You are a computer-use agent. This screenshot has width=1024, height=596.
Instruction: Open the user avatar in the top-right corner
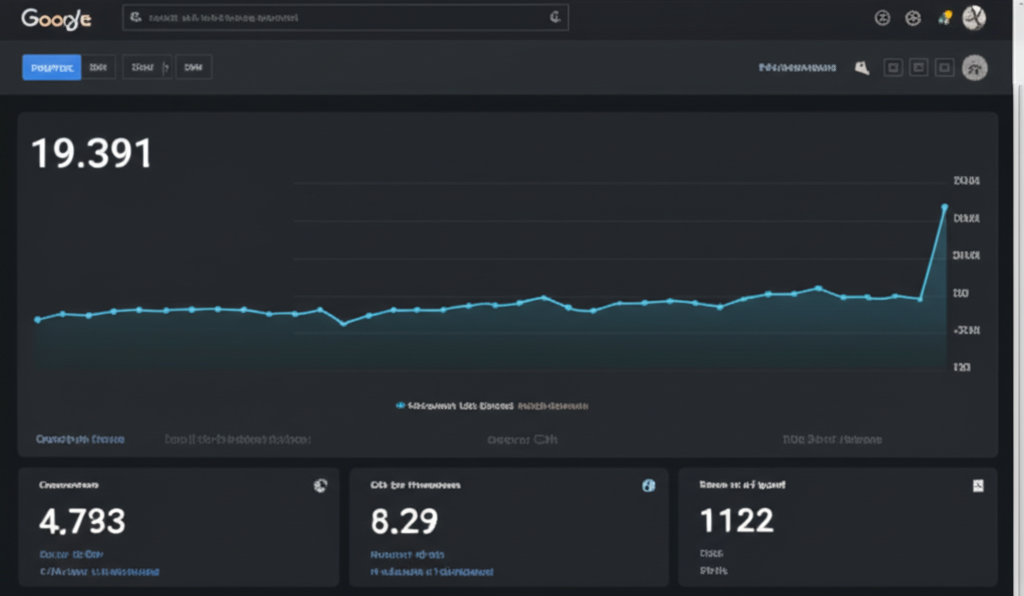tap(974, 18)
